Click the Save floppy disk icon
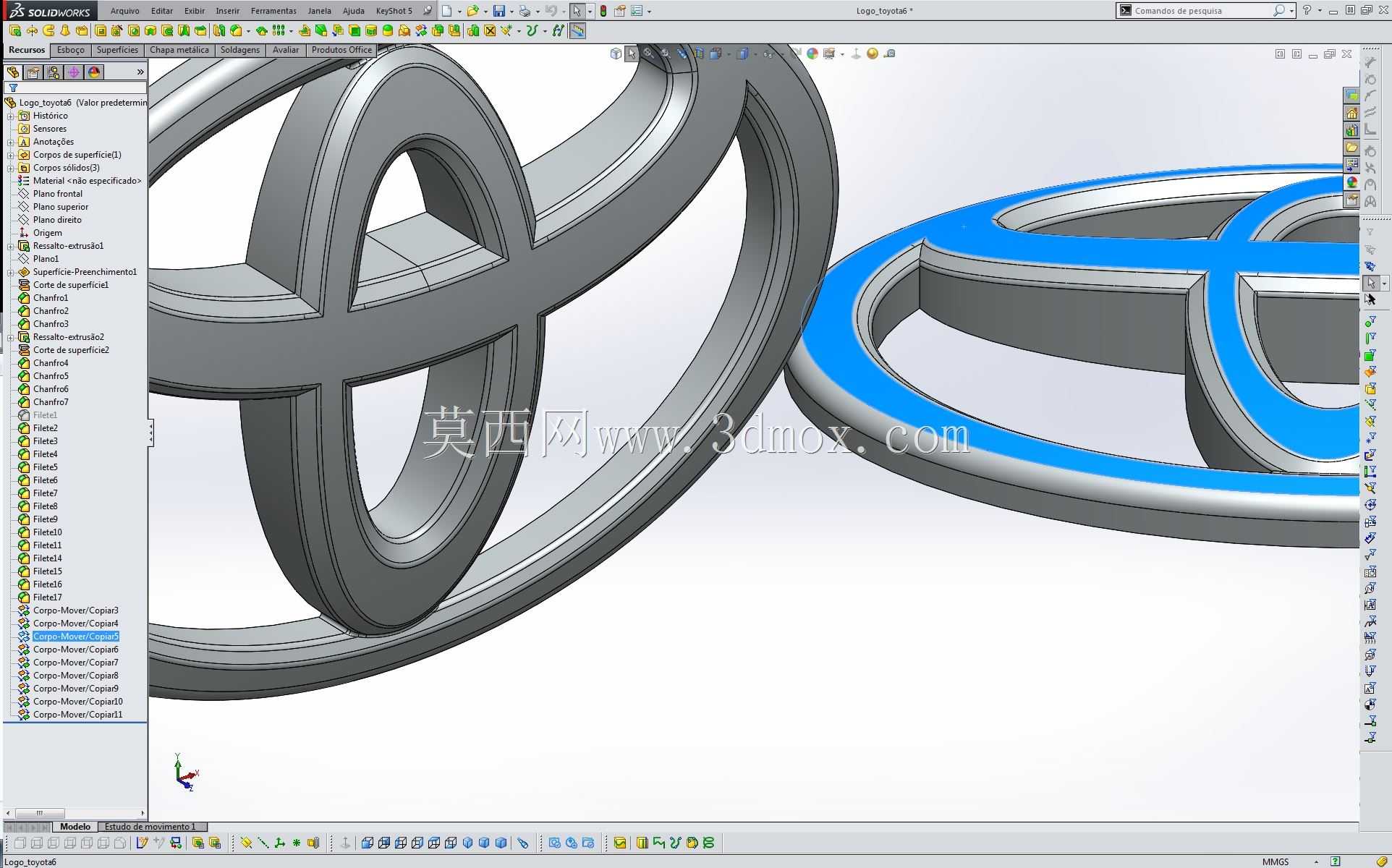This screenshot has height=868, width=1392. pyautogui.click(x=499, y=11)
